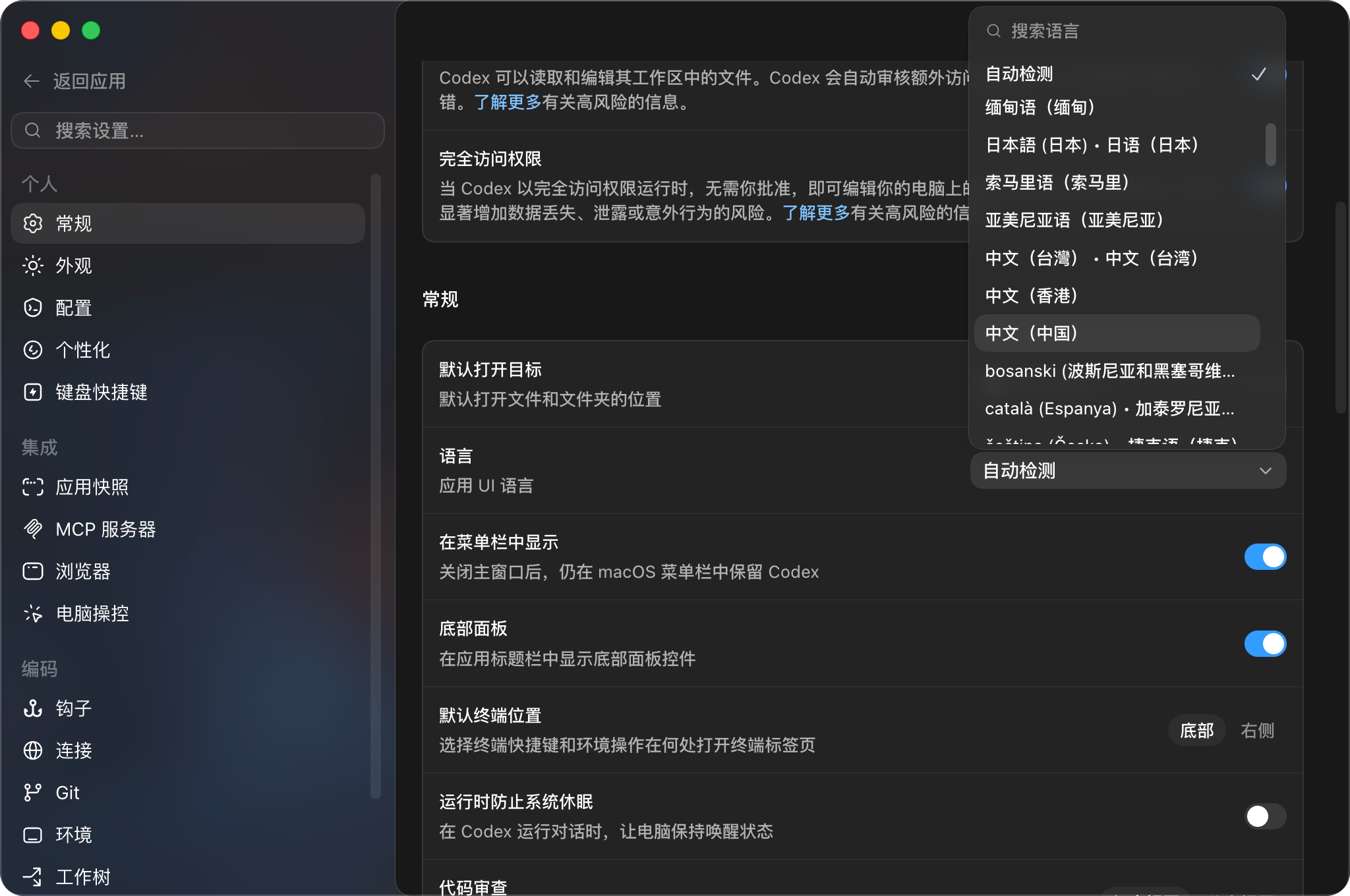Click the anchor icon beside 钩子
1350x896 pixels.
pyautogui.click(x=32, y=708)
